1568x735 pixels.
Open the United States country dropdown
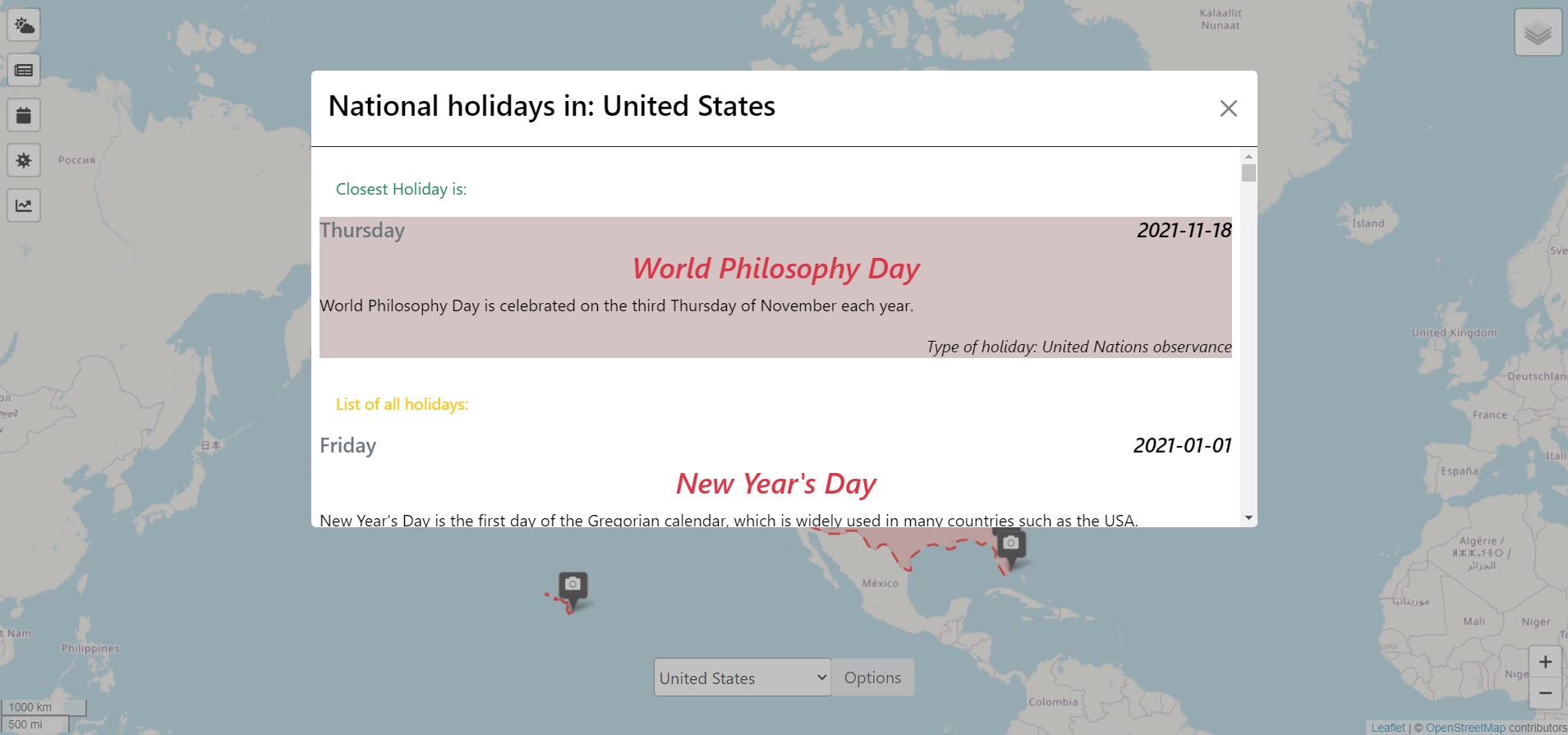[742, 678]
